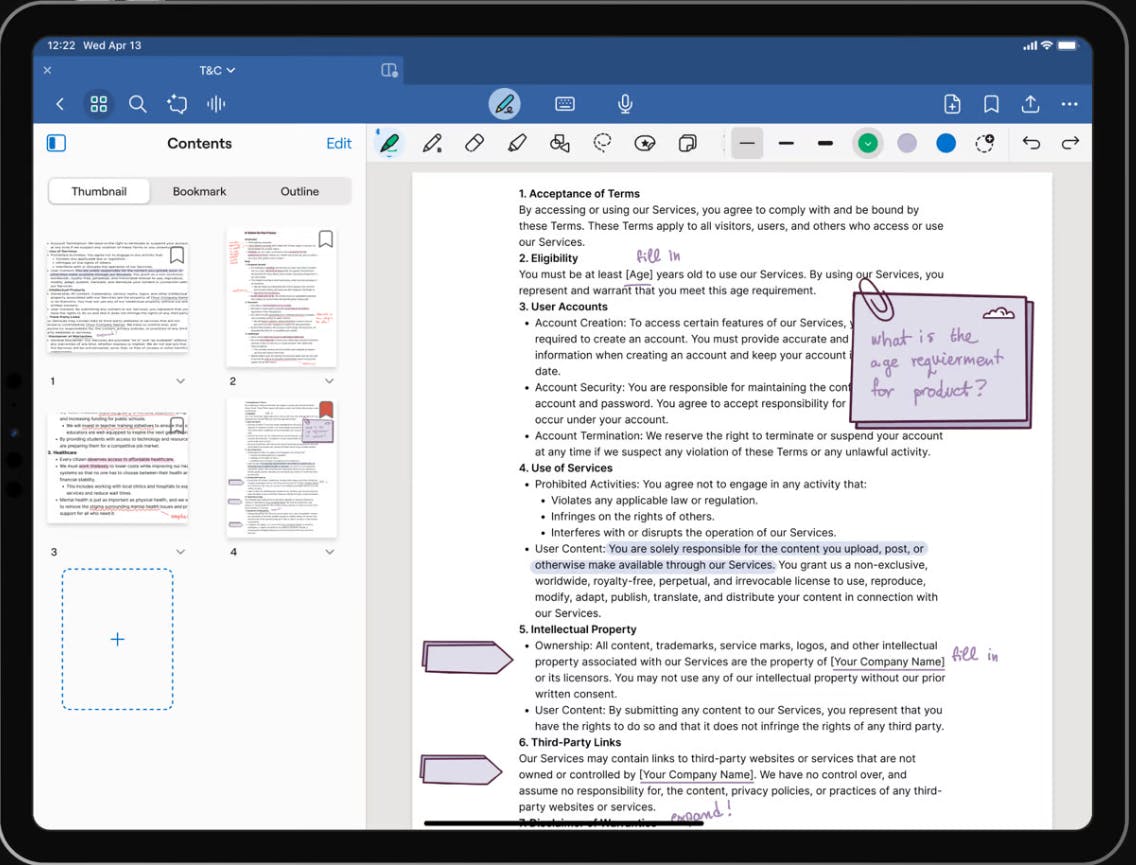Tap the battery status icon
This screenshot has width=1136, height=865.
[x=1068, y=45]
